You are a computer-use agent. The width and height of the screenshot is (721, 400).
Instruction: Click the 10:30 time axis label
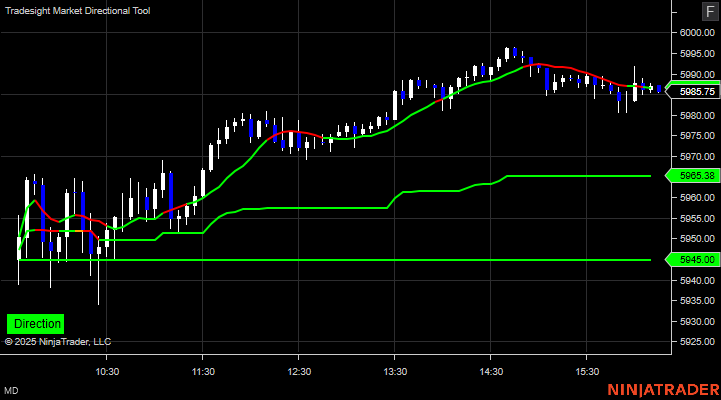coord(107,371)
